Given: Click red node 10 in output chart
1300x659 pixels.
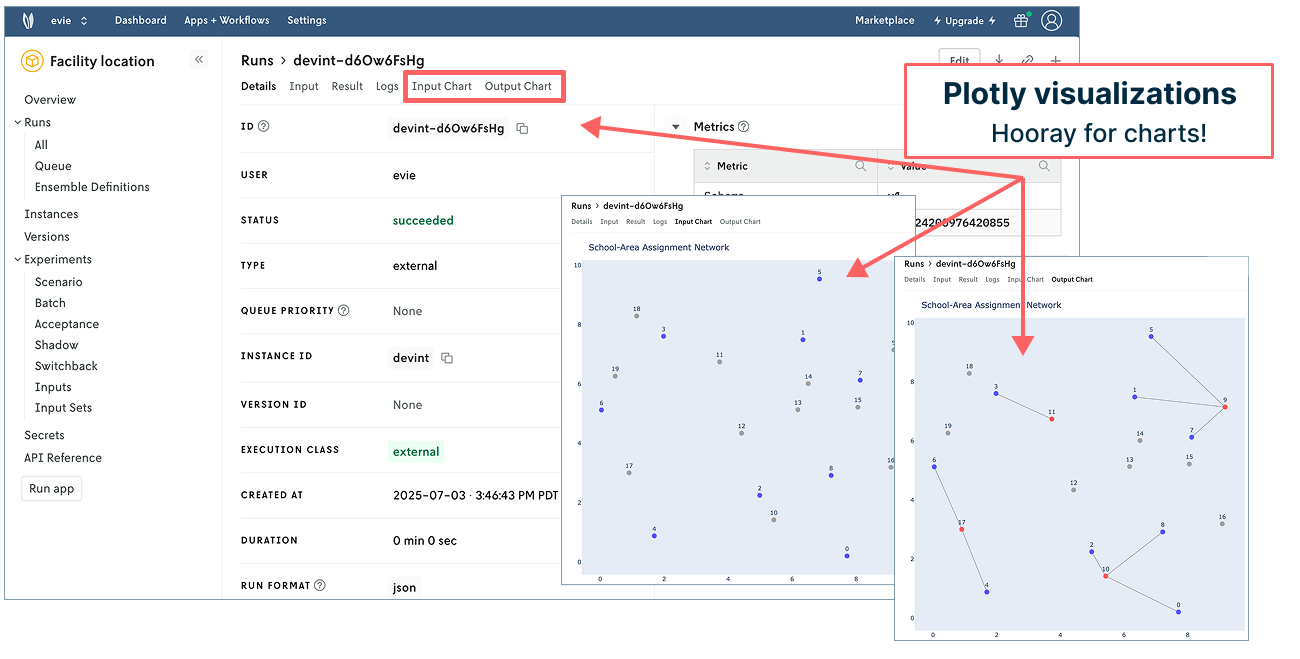Looking at the screenshot, I should click(x=1105, y=576).
